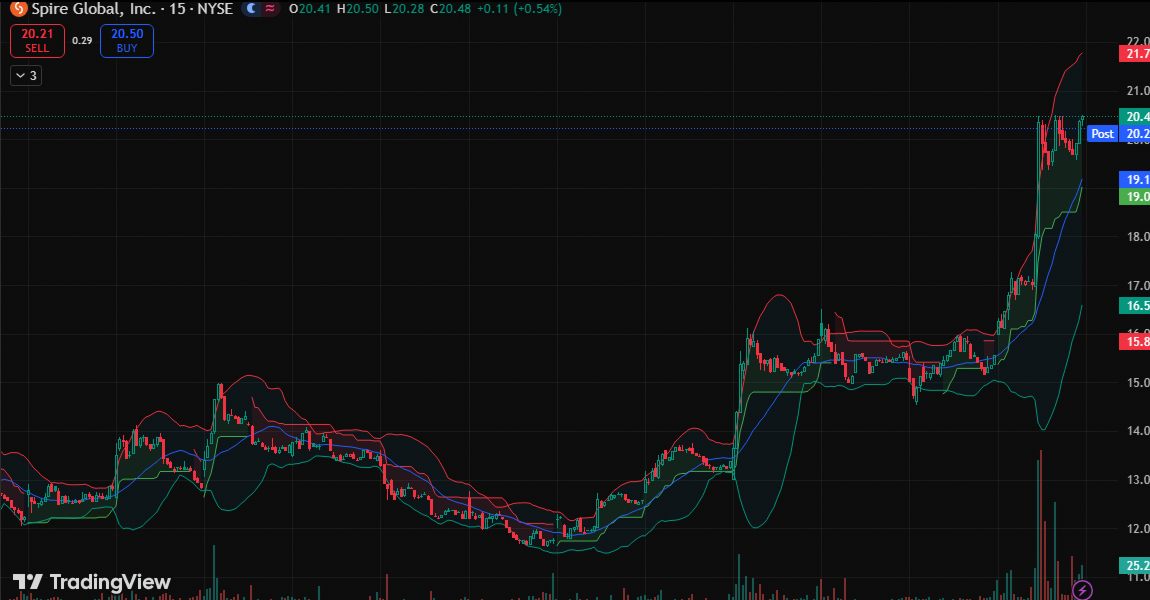The width and height of the screenshot is (1150, 600).
Task: Expand the collapsed indicators legend showing 3
Action: pos(26,76)
